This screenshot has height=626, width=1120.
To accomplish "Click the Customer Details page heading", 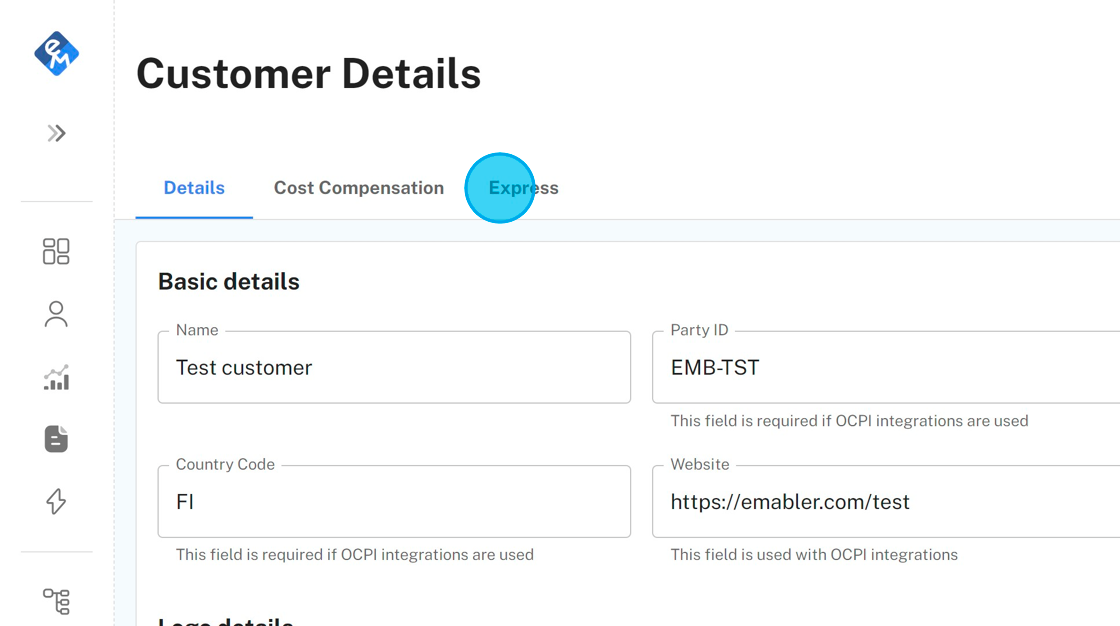I will click(308, 74).
